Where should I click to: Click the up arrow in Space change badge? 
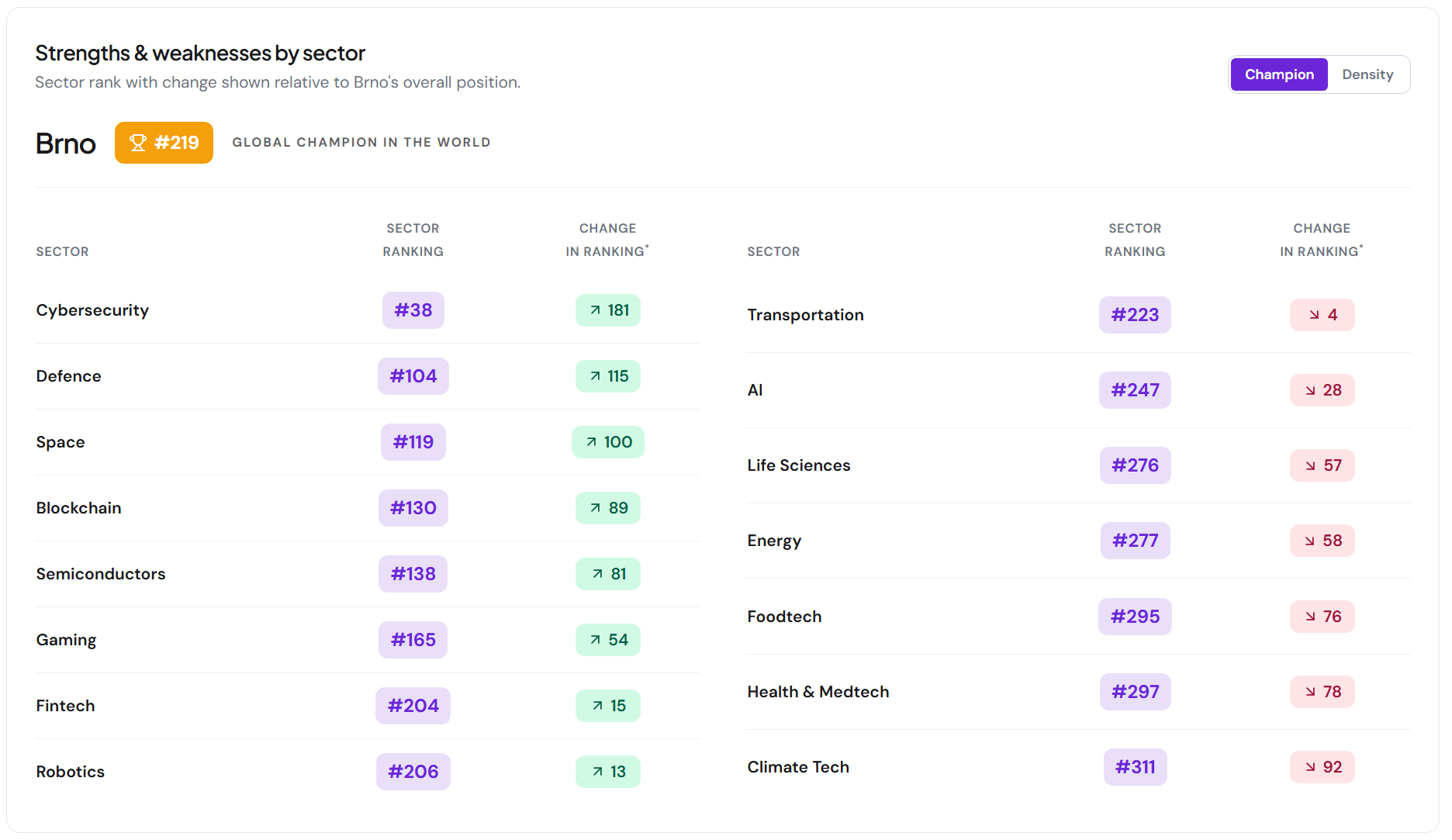pos(592,442)
